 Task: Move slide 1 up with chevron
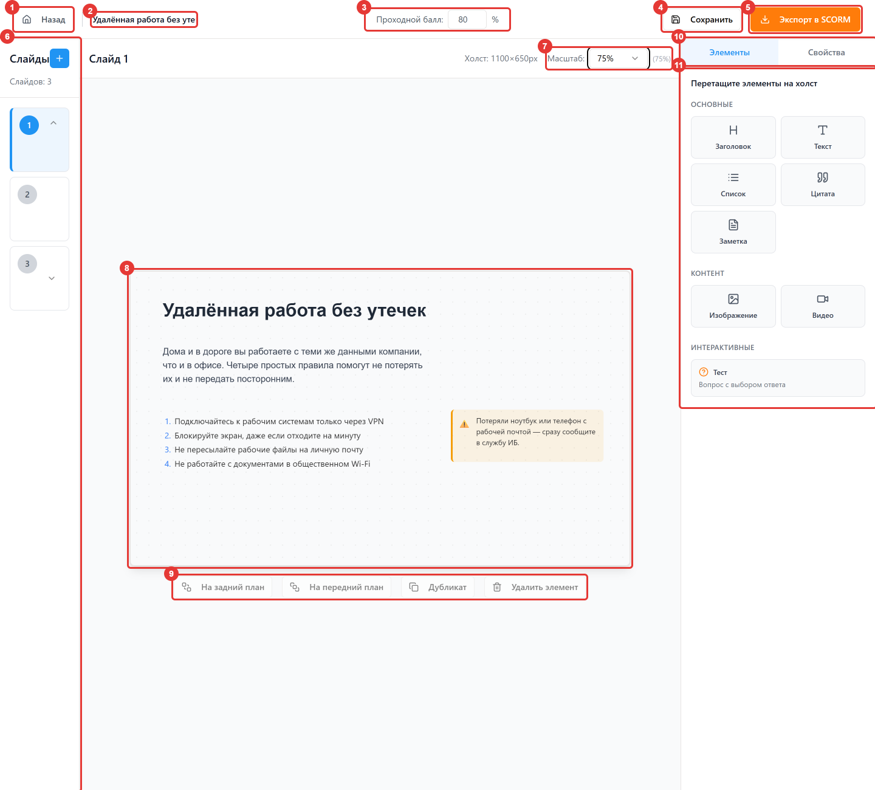pos(54,123)
